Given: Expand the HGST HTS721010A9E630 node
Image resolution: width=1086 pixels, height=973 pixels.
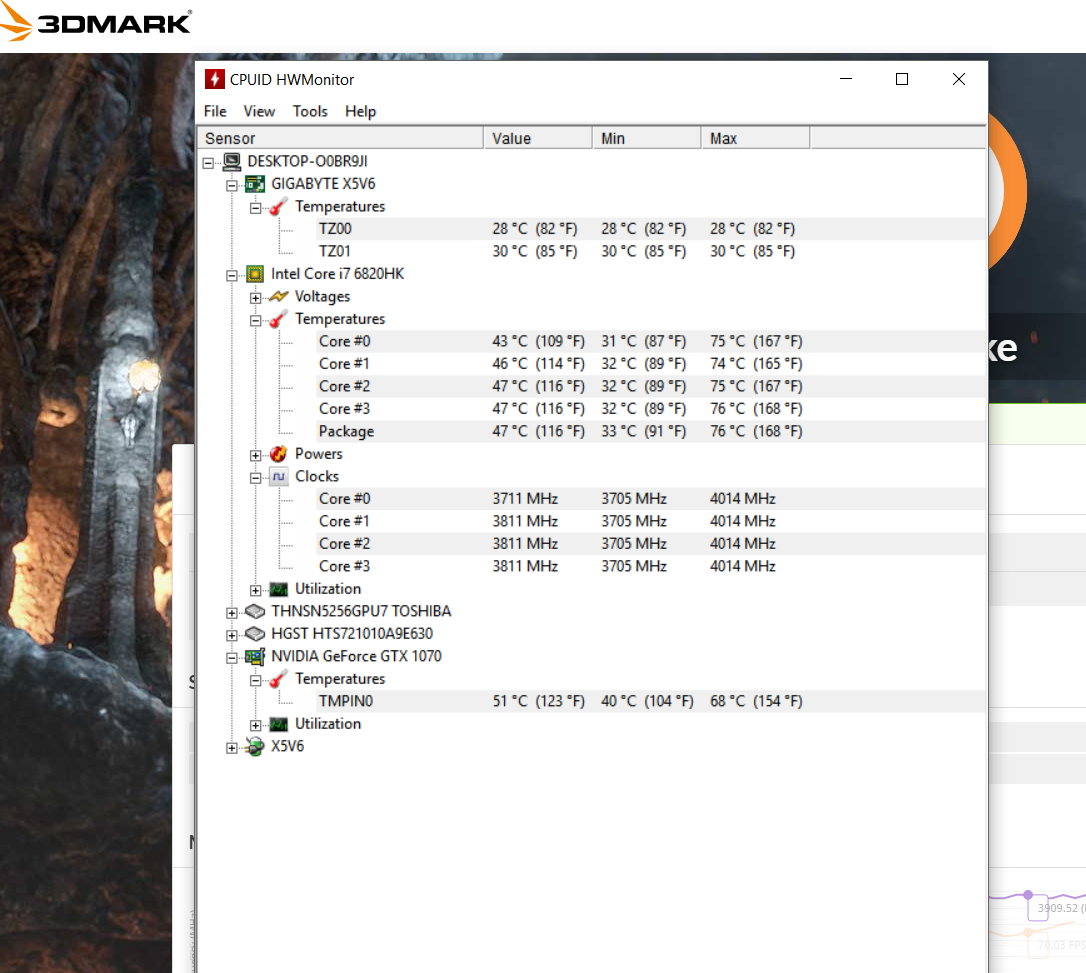Looking at the screenshot, I should [232, 635].
